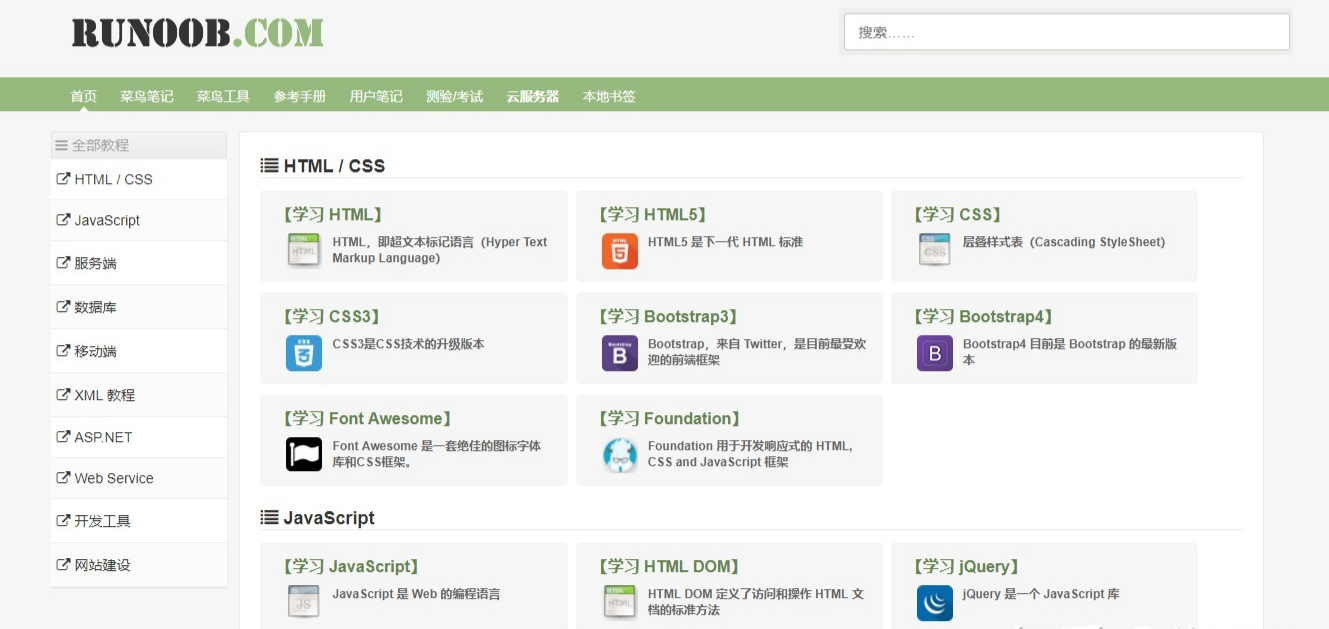Click the orange HTML5 shield icon
Screen dimensions: 1329x629
tap(619, 251)
